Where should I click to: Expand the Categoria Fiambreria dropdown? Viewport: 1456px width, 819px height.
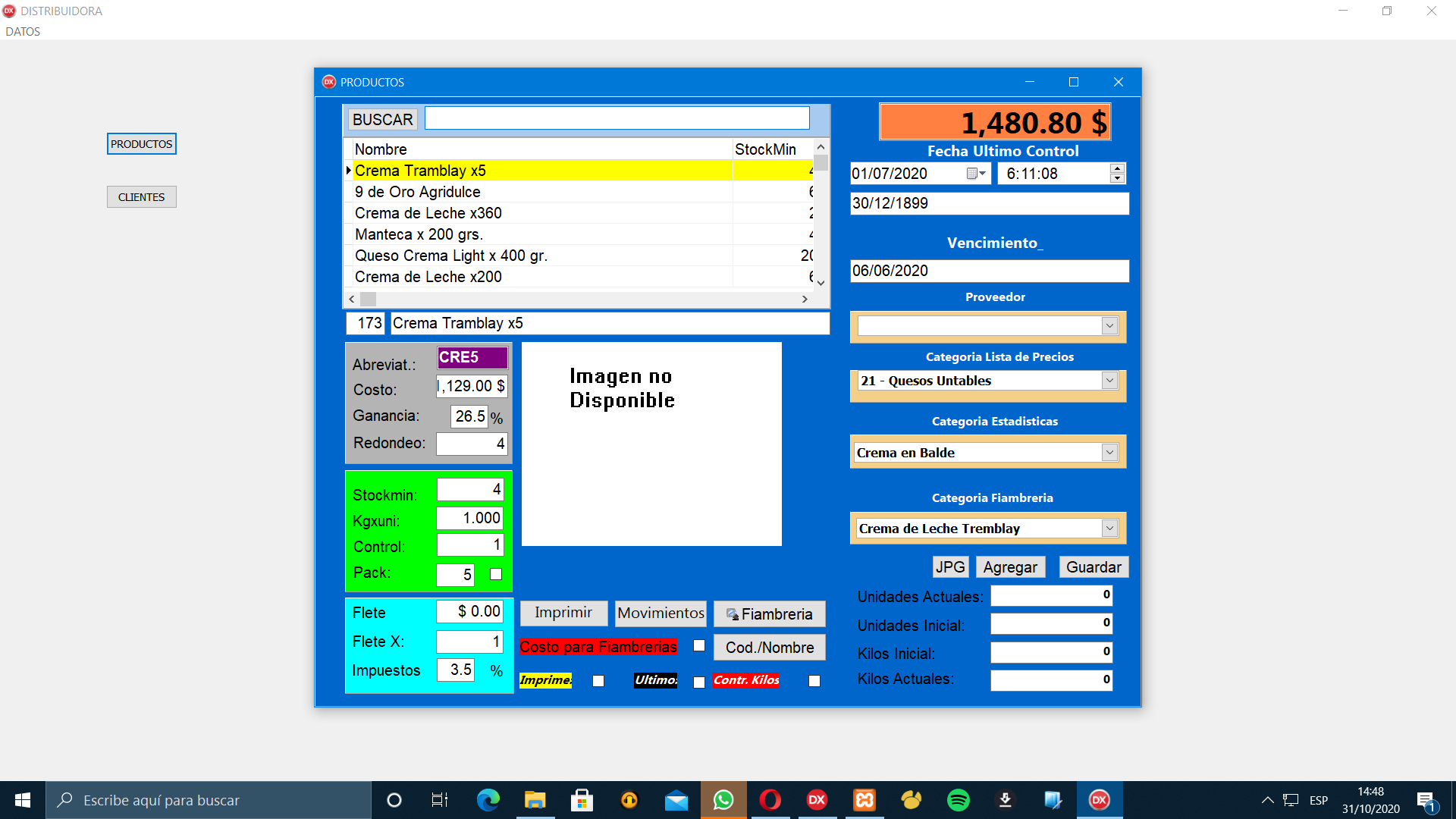click(x=1109, y=529)
